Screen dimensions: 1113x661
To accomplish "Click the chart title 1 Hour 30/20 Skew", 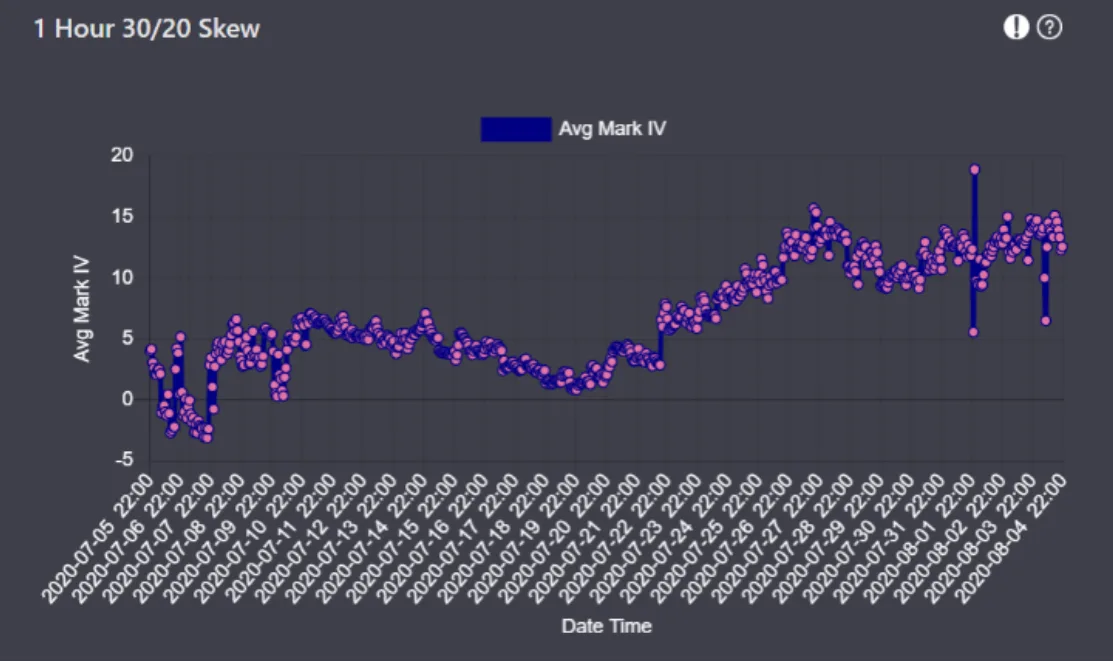I will 147,28.
